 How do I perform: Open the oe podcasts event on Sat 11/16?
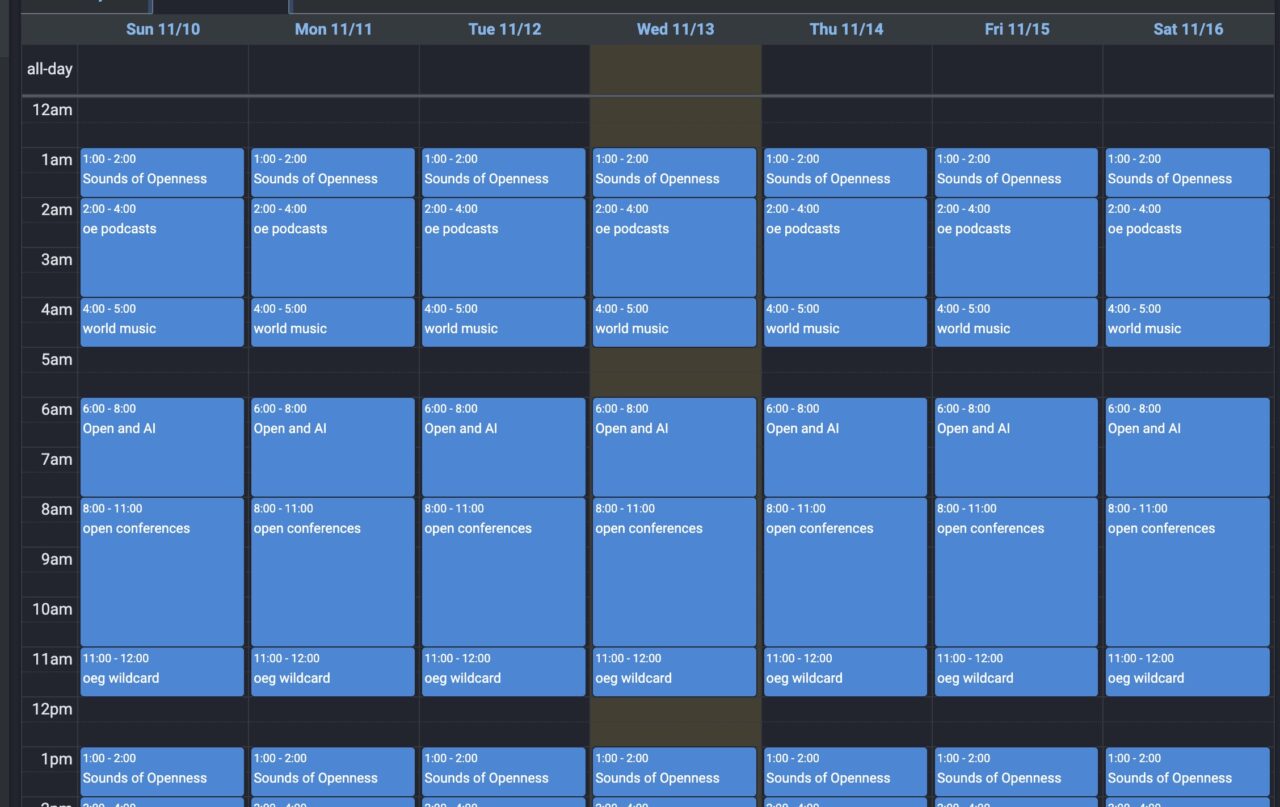1188,247
